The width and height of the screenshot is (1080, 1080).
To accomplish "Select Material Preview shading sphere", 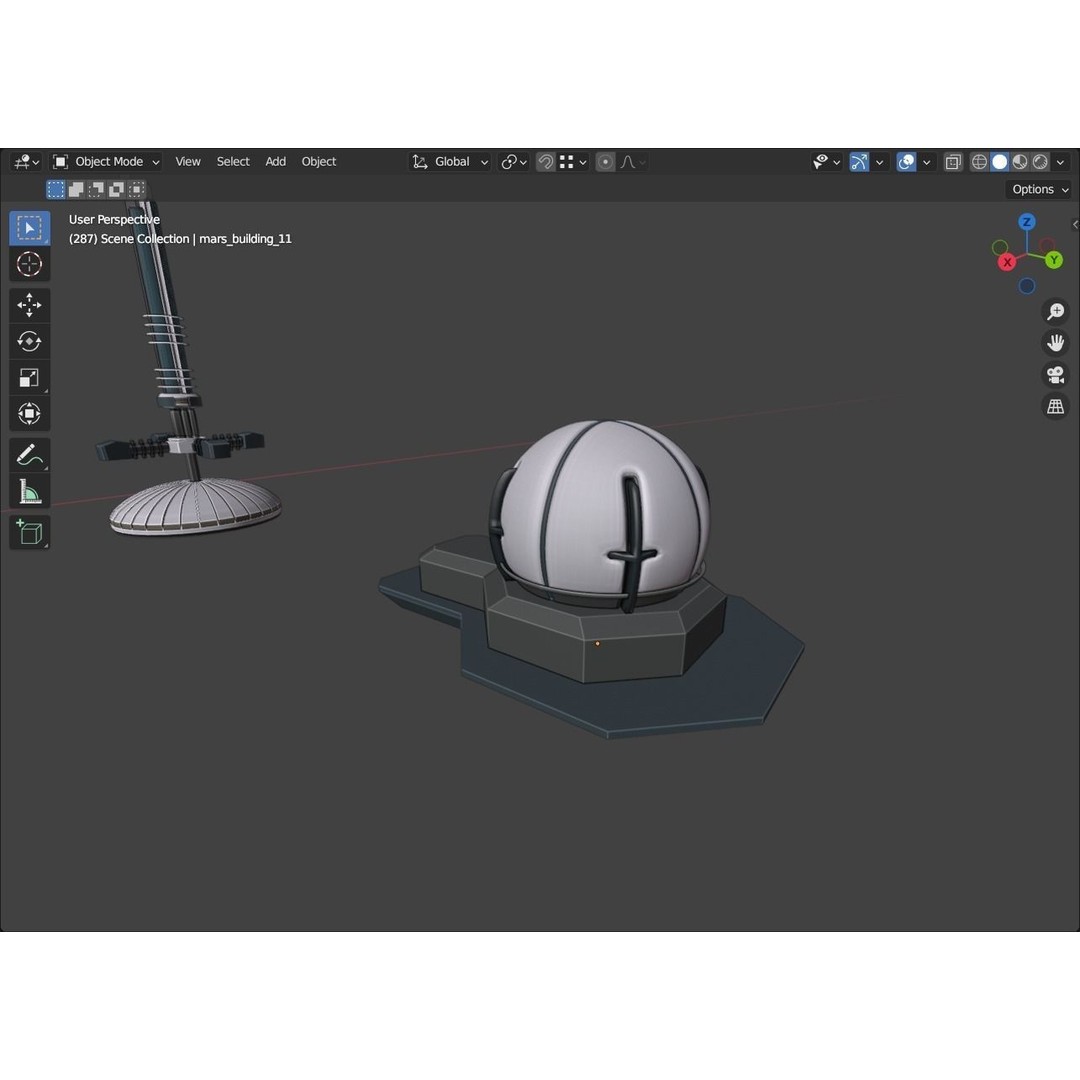I will coord(1020,161).
